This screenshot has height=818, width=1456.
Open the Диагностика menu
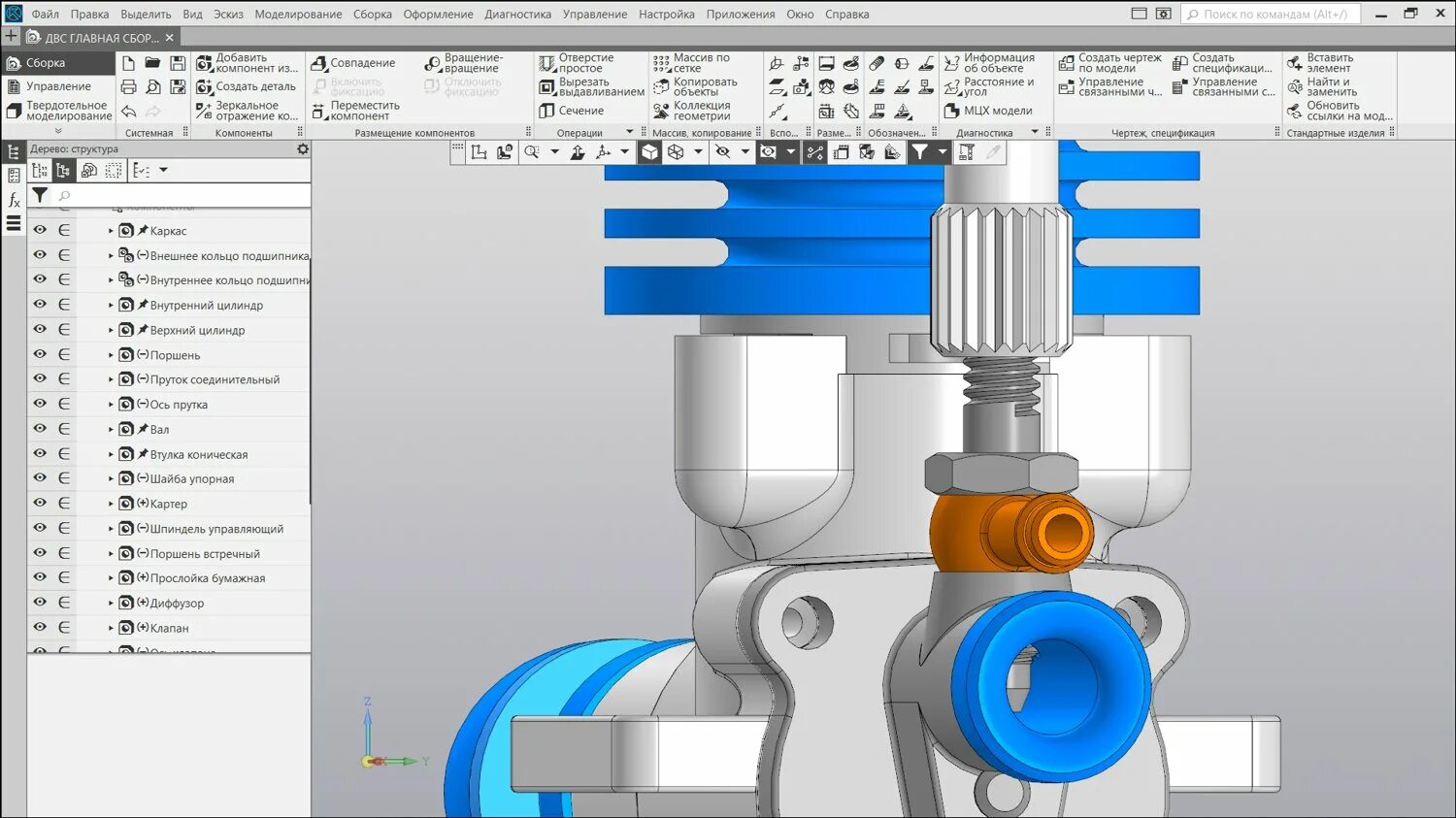[x=518, y=15]
